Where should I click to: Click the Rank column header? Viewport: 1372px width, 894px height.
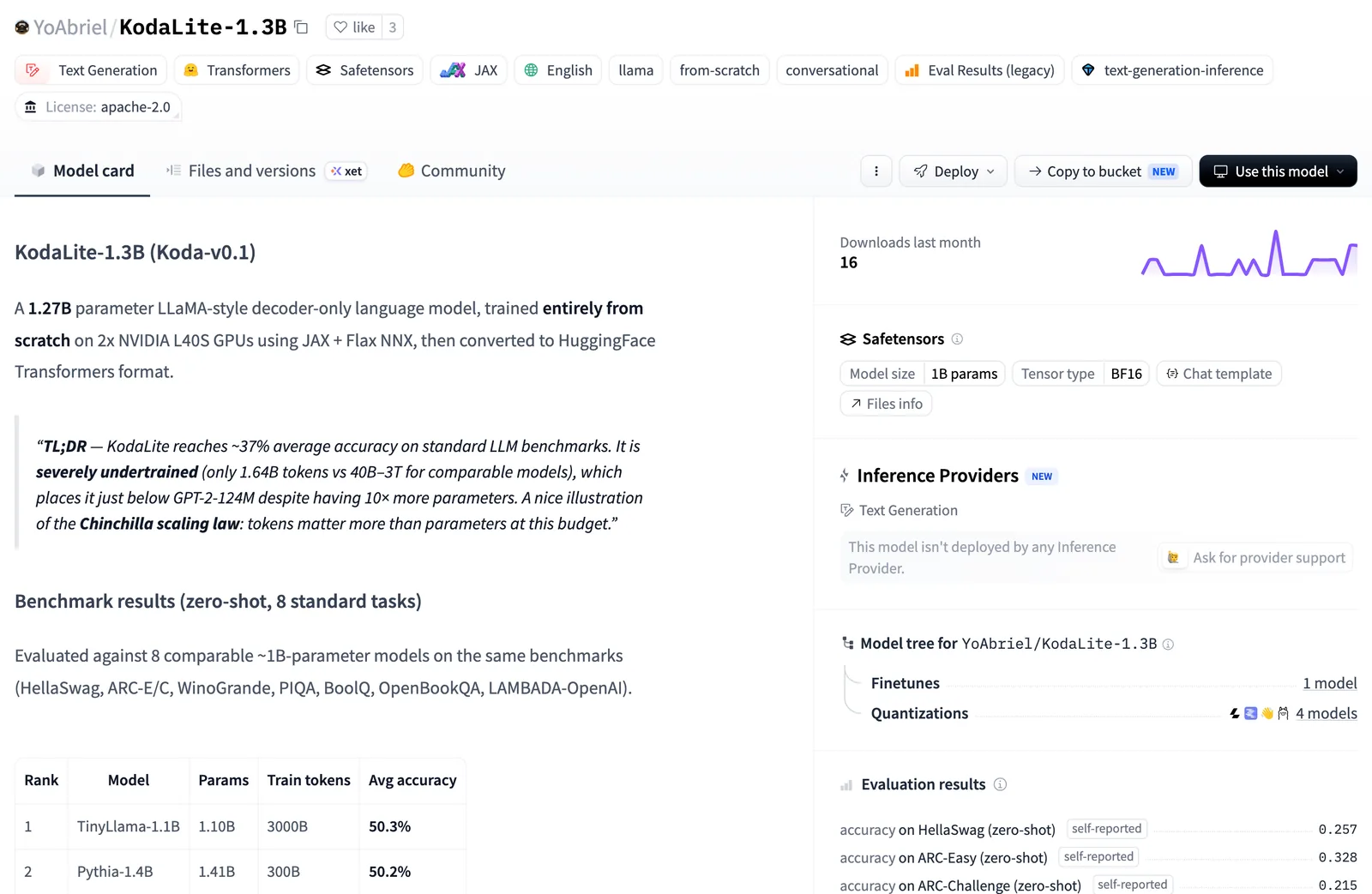(41, 780)
